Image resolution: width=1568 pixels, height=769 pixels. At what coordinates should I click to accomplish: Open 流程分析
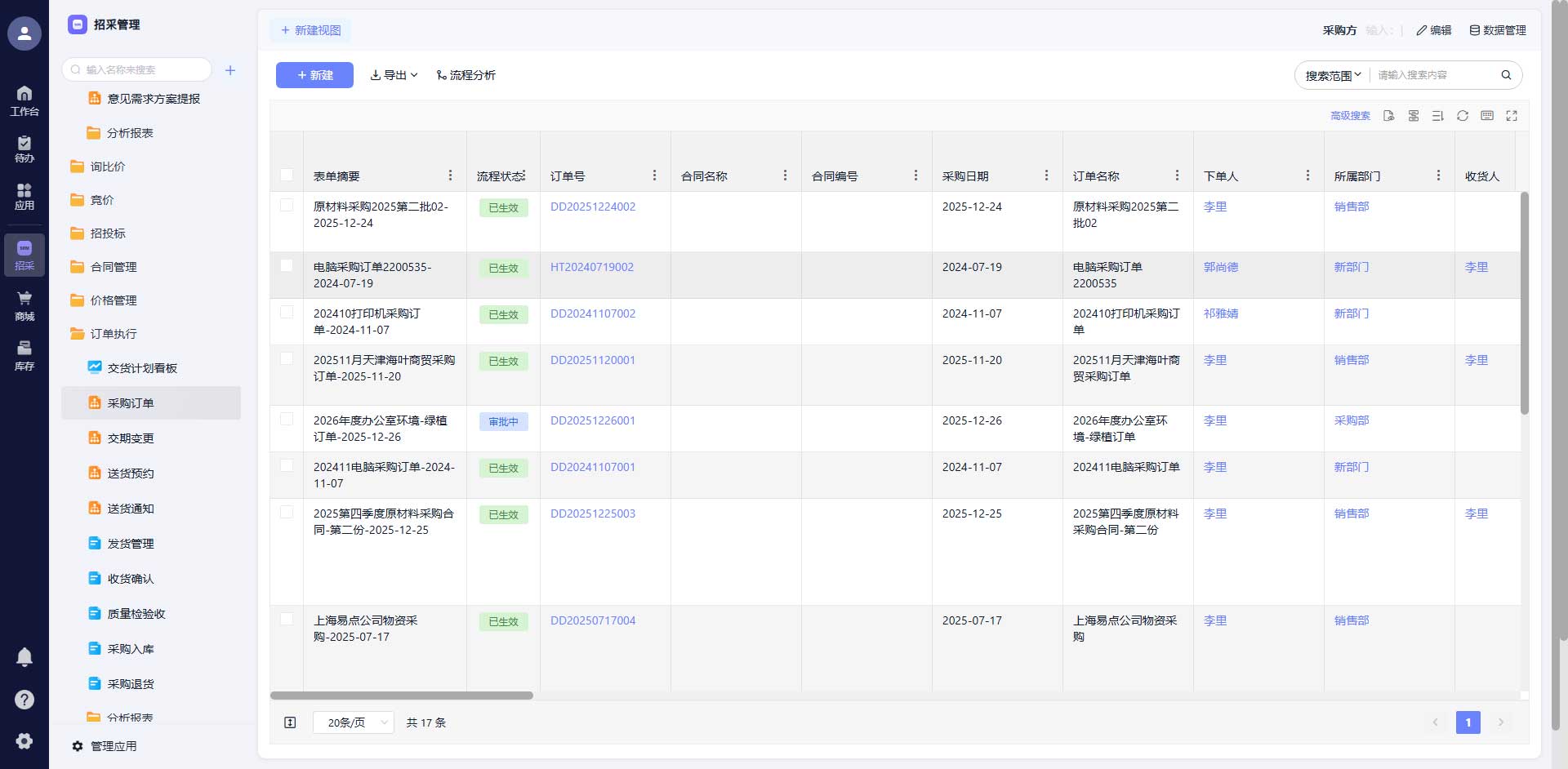[x=465, y=75]
